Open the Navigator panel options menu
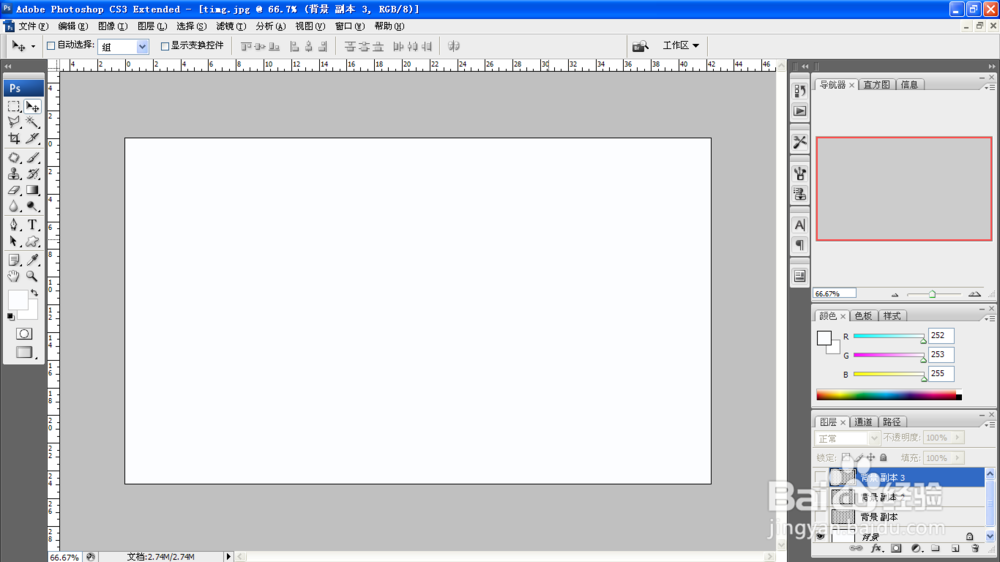 point(989,87)
